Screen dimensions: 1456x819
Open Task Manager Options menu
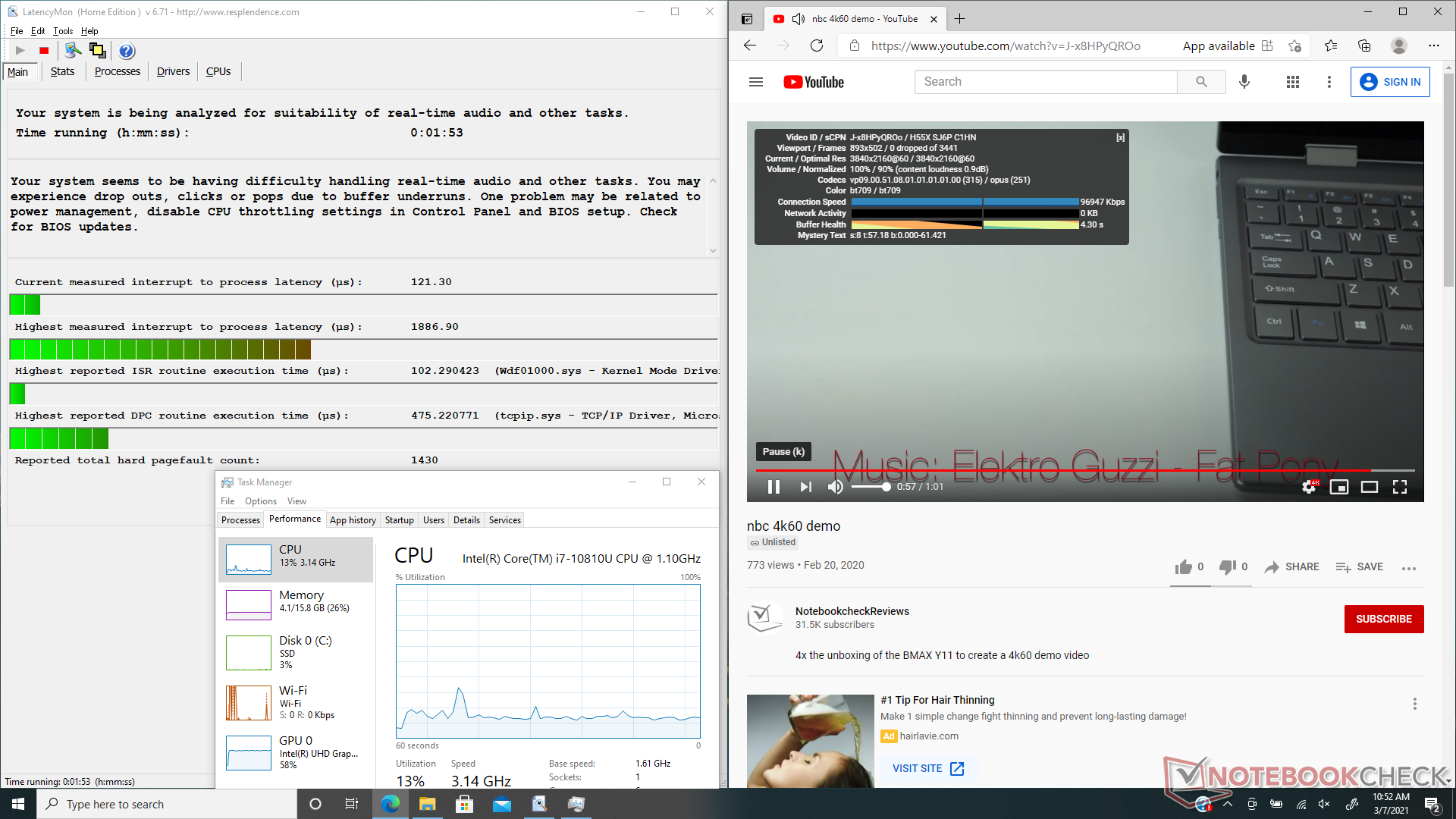click(261, 501)
